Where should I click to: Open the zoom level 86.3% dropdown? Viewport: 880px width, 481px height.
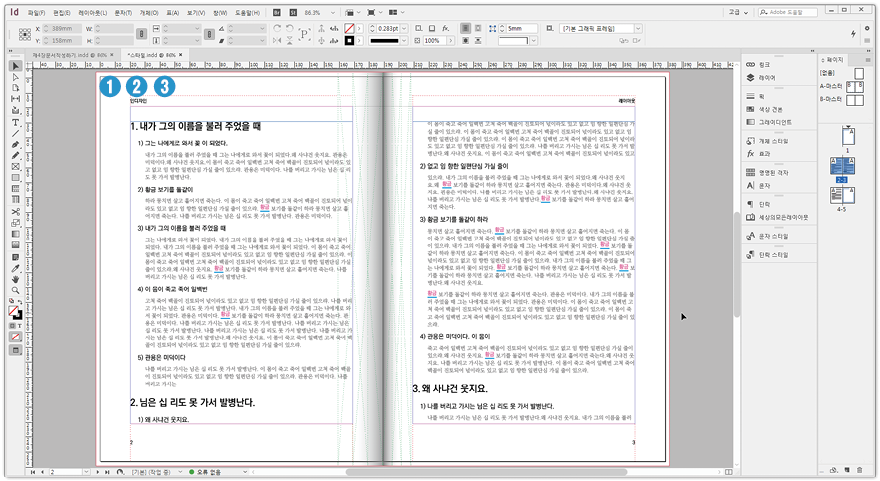click(333, 12)
